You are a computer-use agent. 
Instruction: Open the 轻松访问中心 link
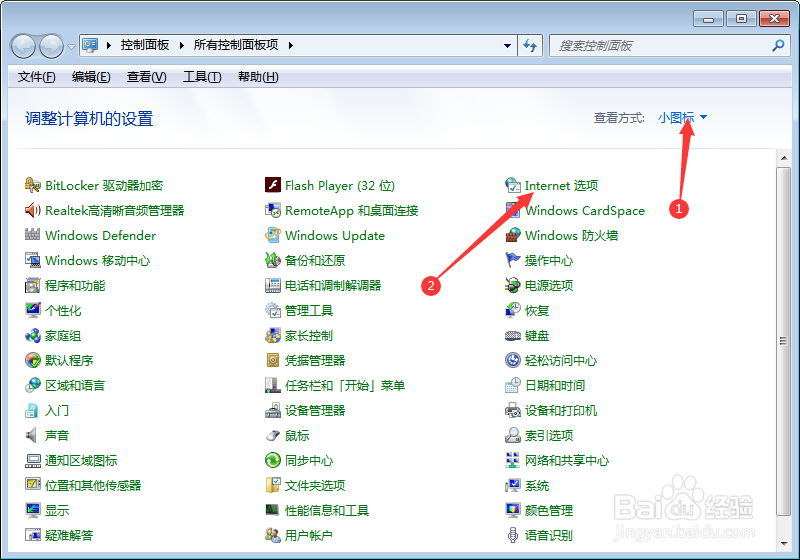tap(561, 361)
